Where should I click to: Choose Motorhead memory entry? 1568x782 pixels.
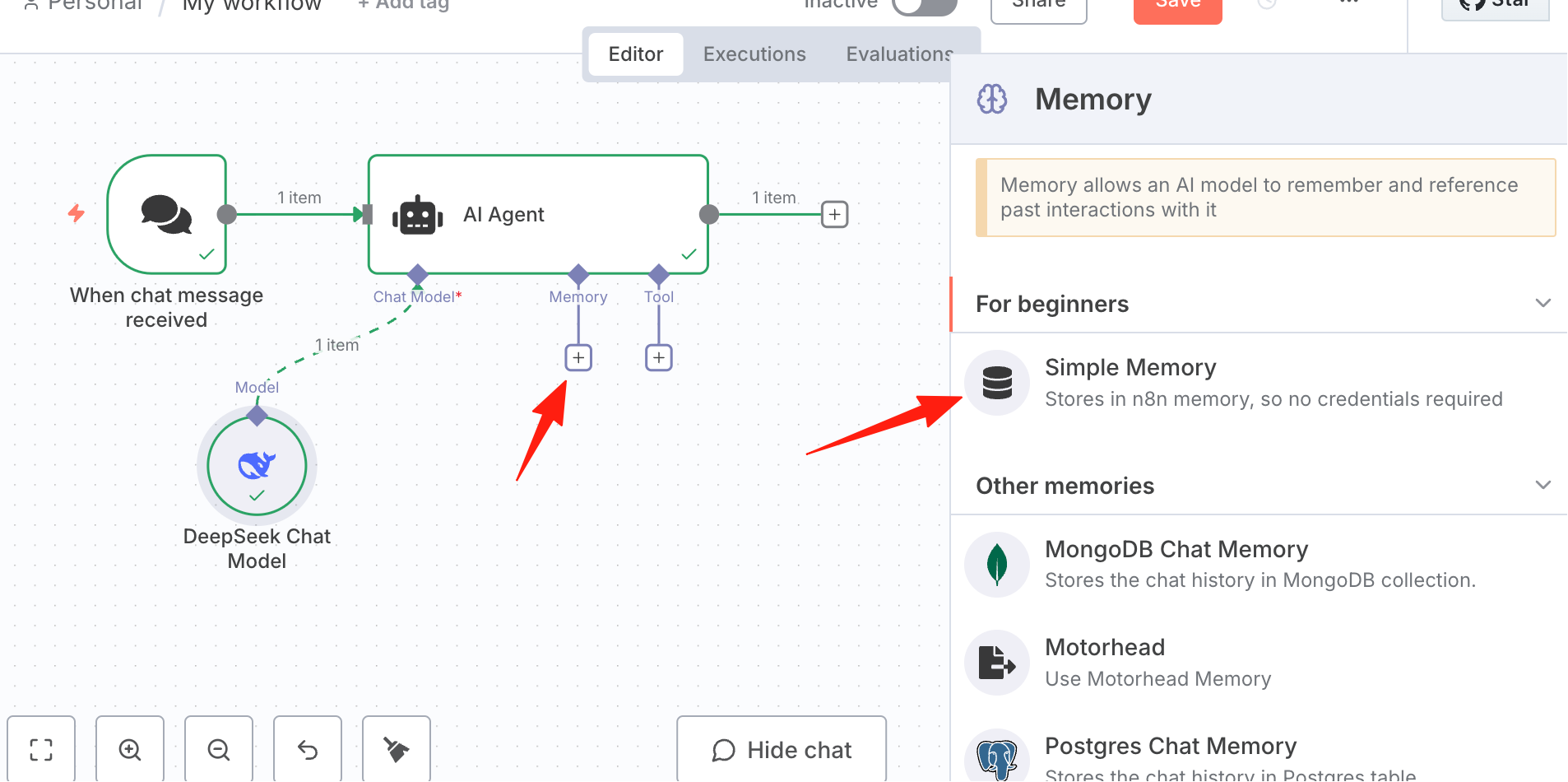pyautogui.click(x=1259, y=663)
